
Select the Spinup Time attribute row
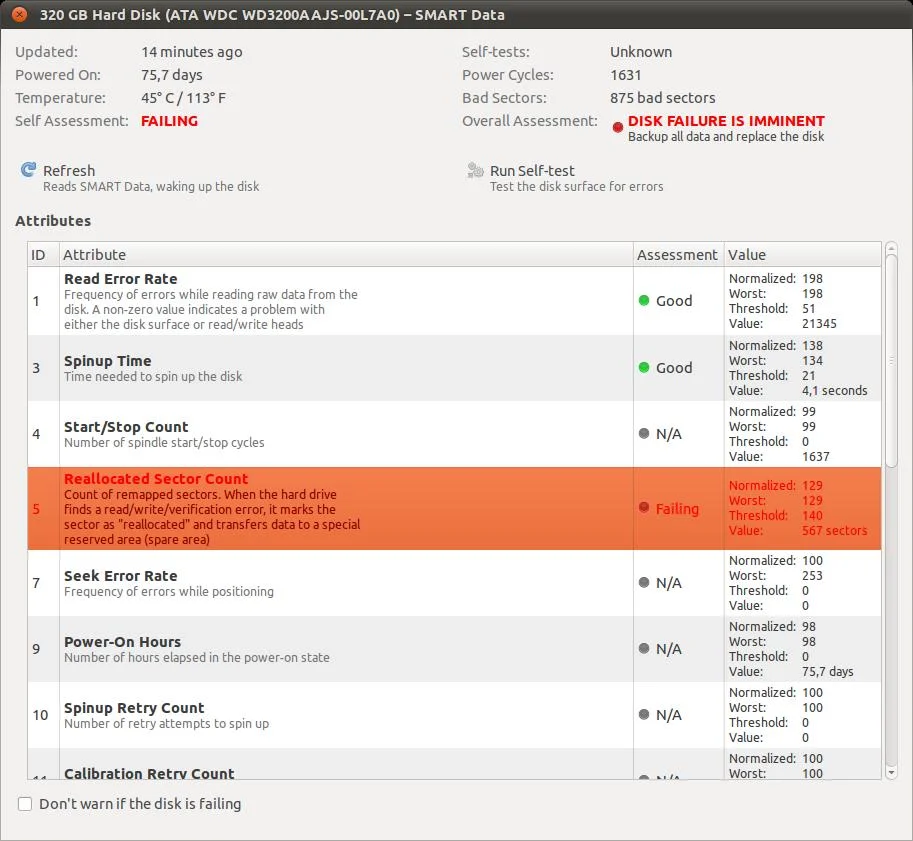[x=454, y=368]
